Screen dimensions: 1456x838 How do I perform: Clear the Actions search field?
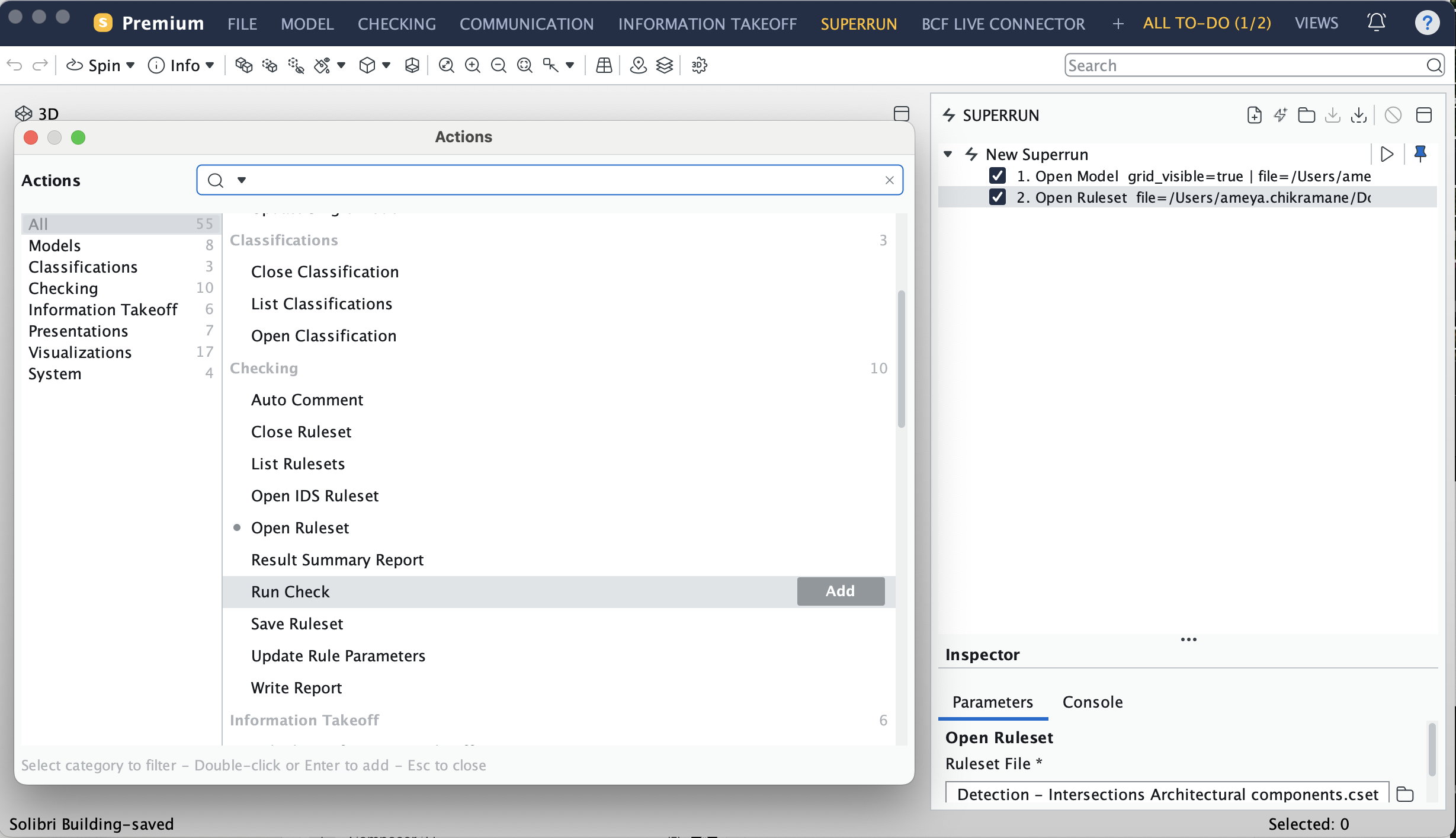click(x=889, y=180)
